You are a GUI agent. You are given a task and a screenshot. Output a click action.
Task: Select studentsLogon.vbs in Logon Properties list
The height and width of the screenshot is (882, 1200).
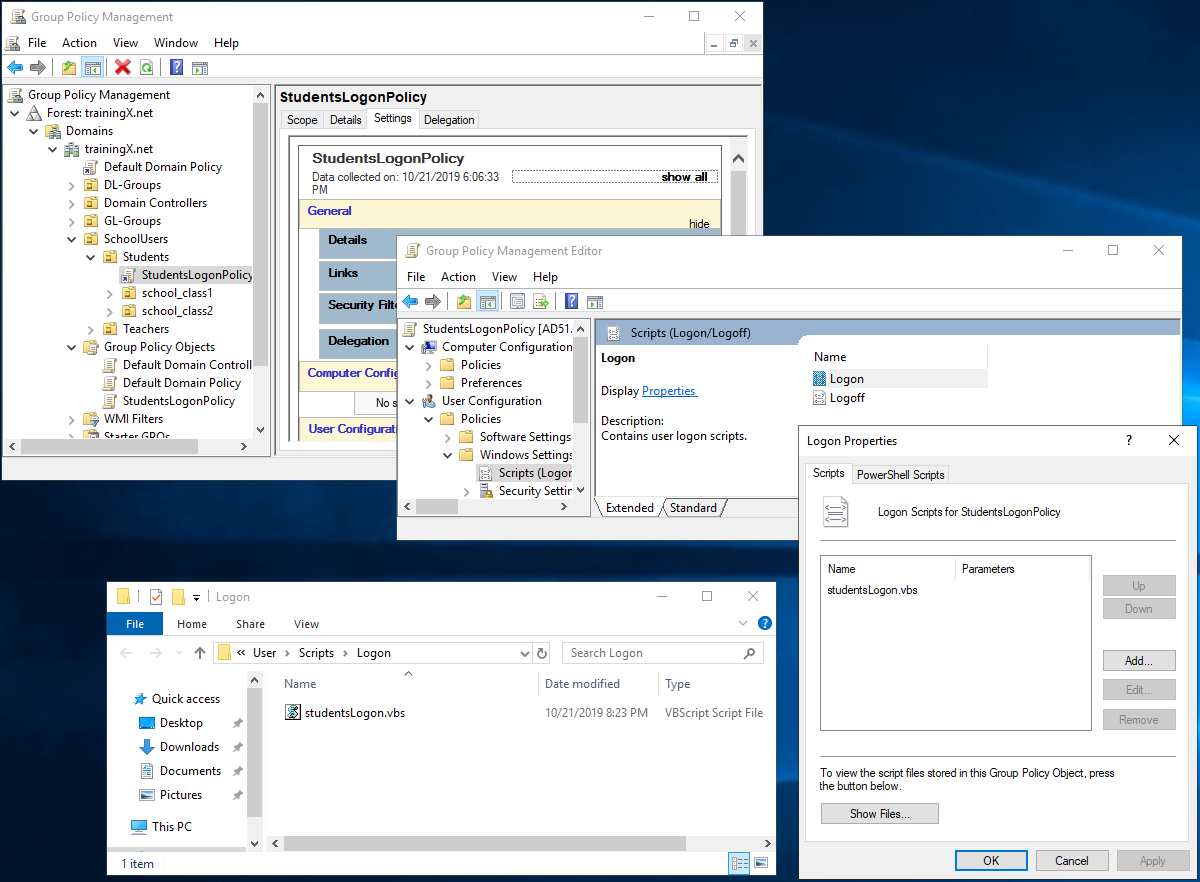pyautogui.click(x=872, y=590)
